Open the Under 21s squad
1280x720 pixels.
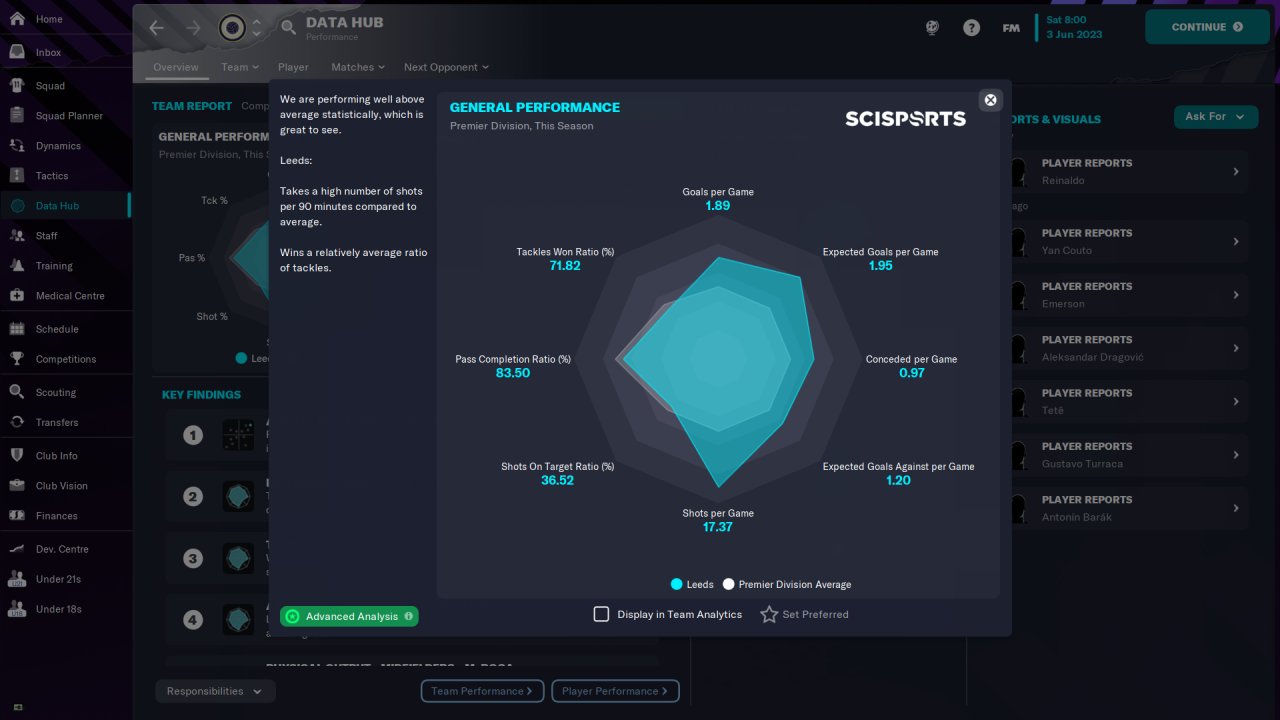coord(66,579)
